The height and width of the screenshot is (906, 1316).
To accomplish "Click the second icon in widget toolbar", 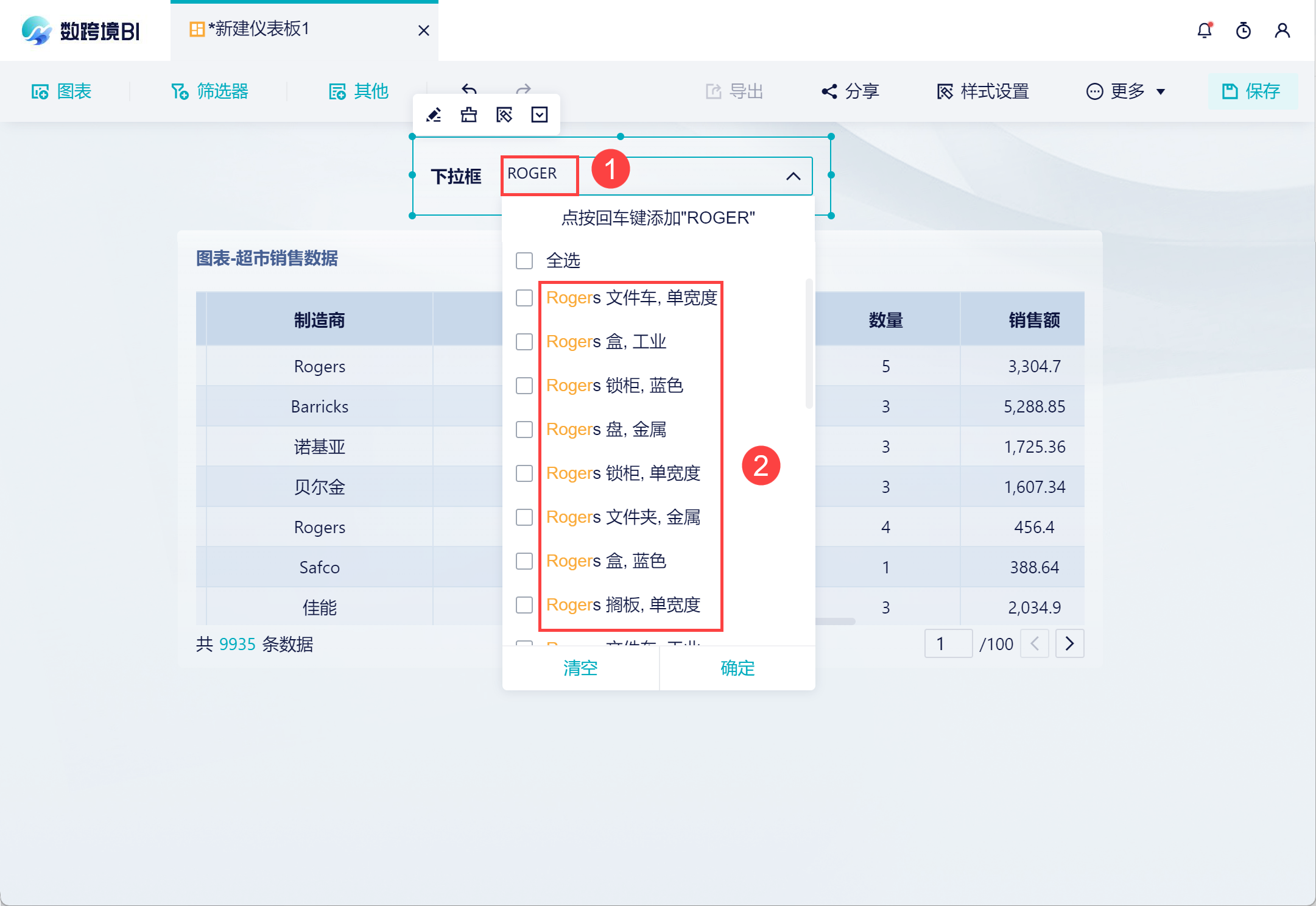I will click(x=469, y=115).
